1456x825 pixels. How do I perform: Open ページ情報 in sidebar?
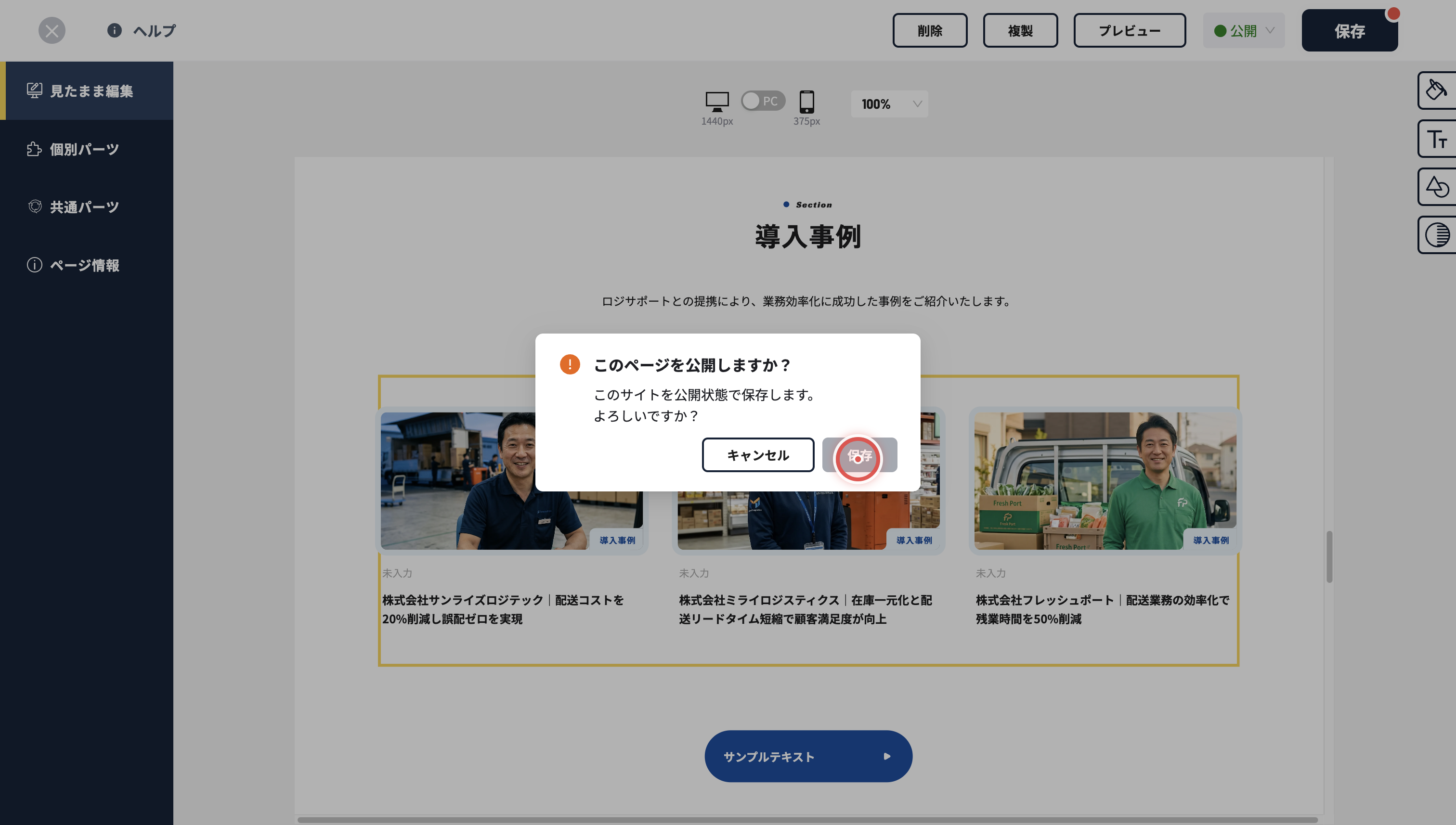click(x=87, y=265)
